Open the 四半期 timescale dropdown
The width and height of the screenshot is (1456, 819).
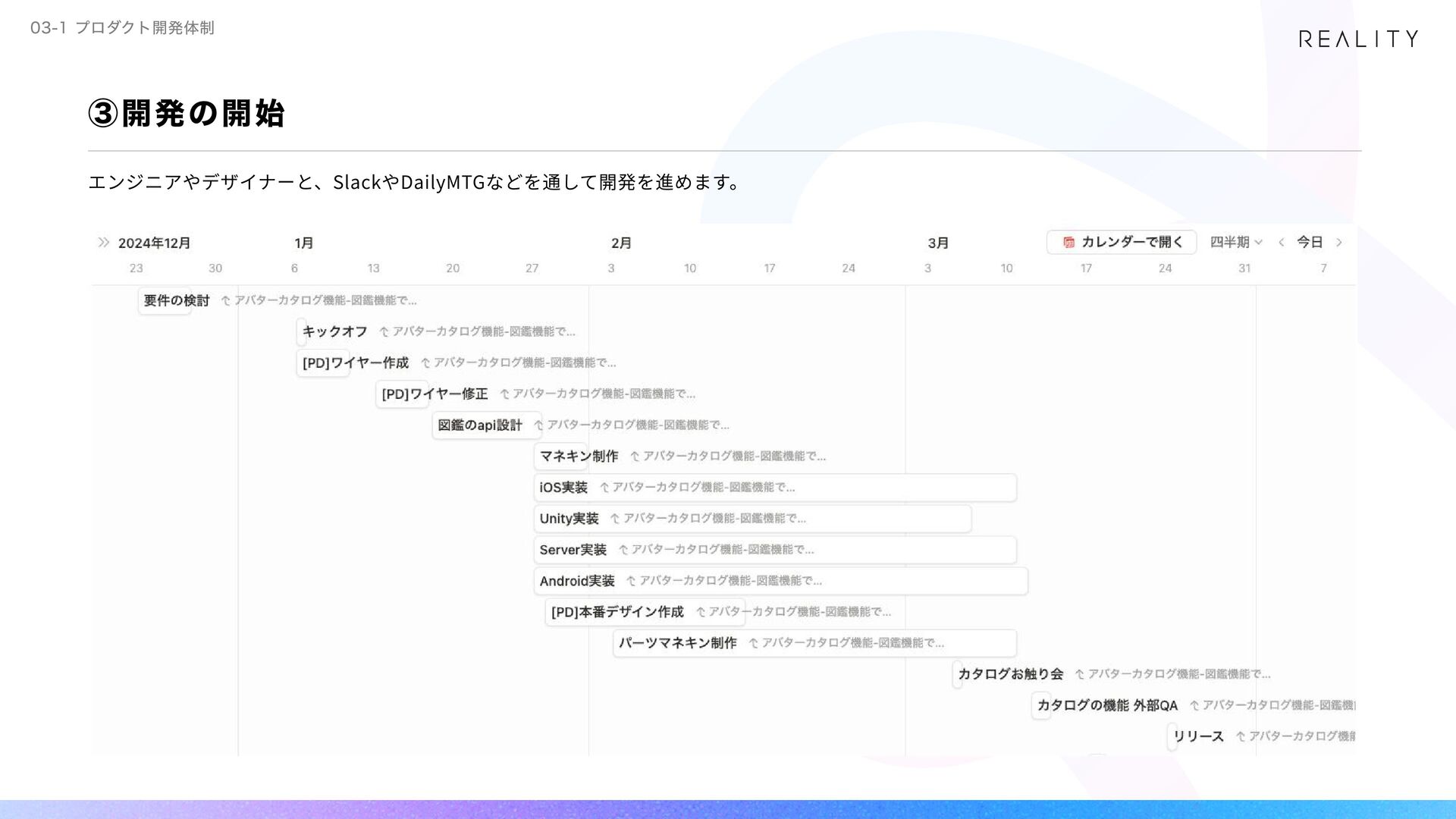tap(1235, 243)
